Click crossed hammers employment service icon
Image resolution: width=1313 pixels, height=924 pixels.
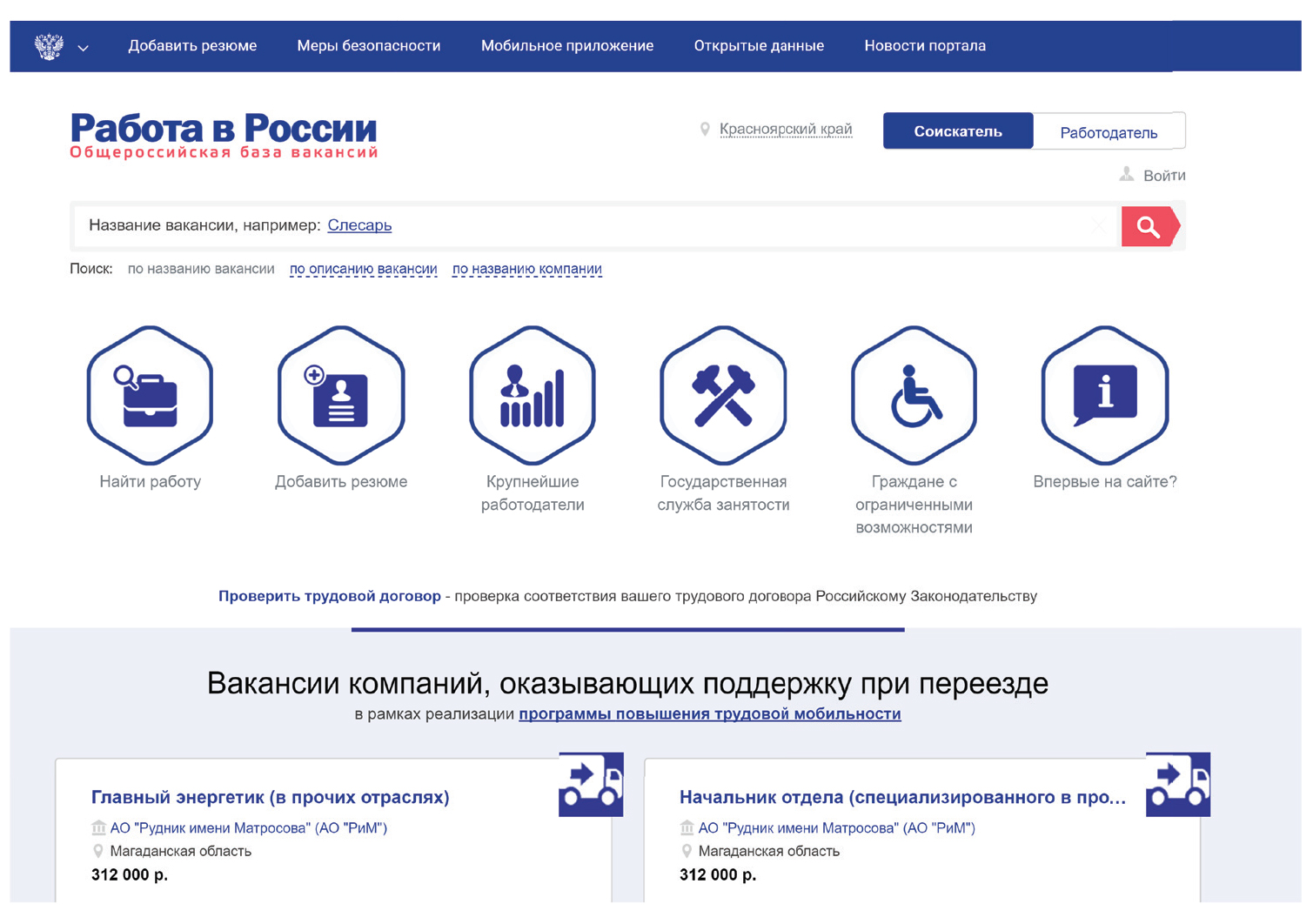pyautogui.click(x=723, y=395)
